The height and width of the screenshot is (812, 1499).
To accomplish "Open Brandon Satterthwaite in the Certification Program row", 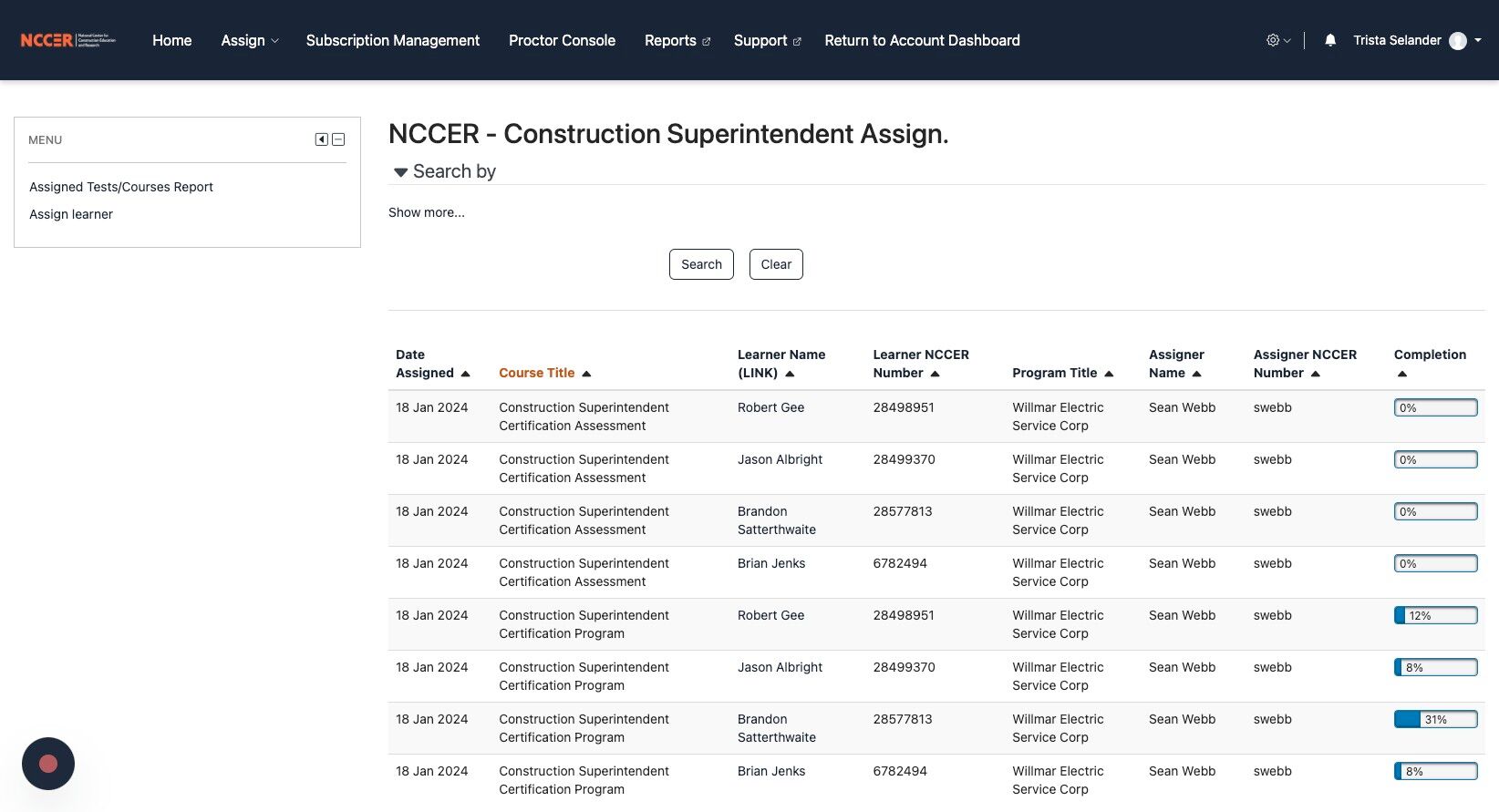I will (x=777, y=728).
